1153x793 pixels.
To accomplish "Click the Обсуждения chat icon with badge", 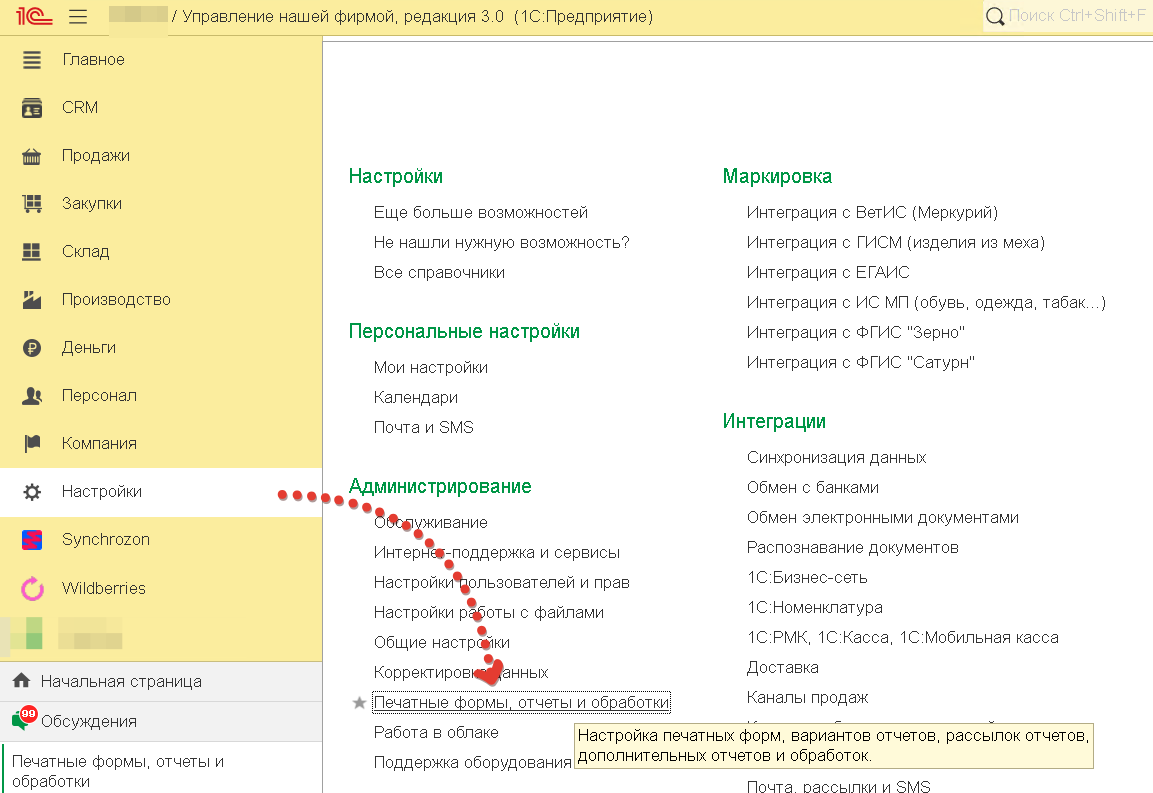I will click(24, 718).
